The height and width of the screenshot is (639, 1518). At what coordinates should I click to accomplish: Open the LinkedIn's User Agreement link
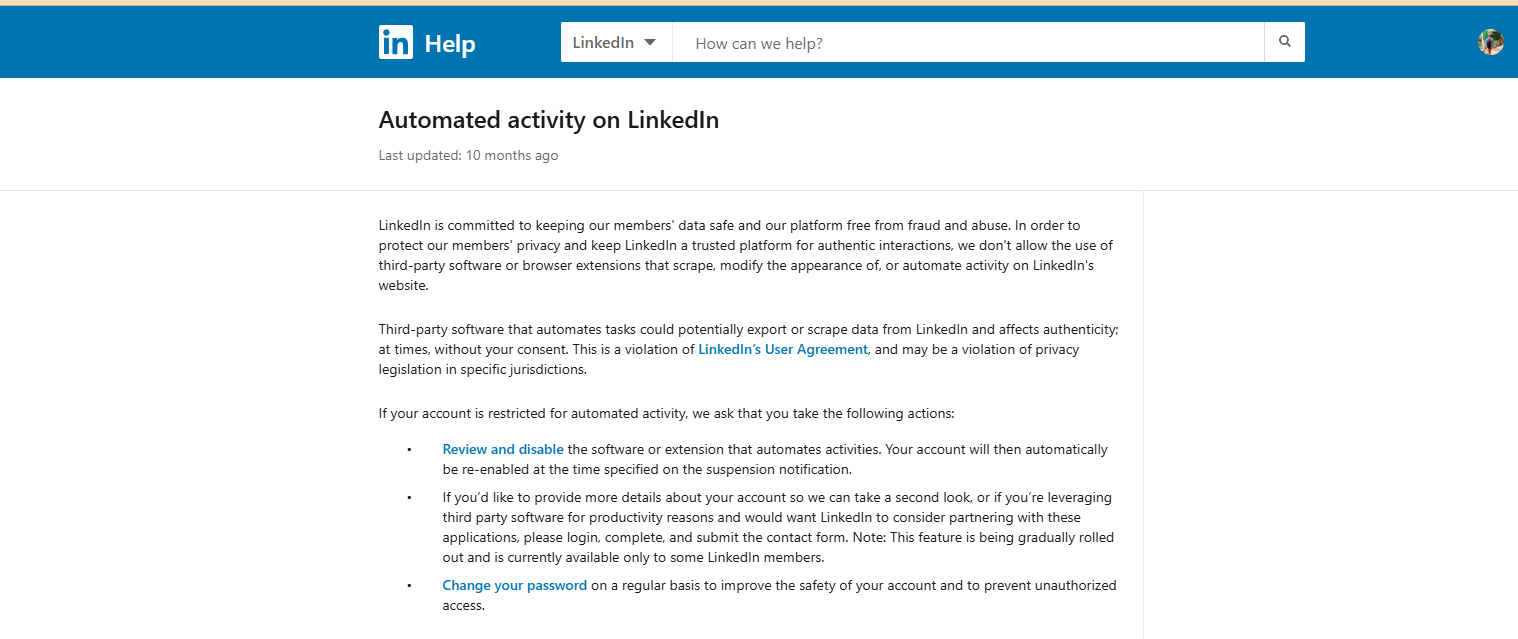(x=783, y=349)
